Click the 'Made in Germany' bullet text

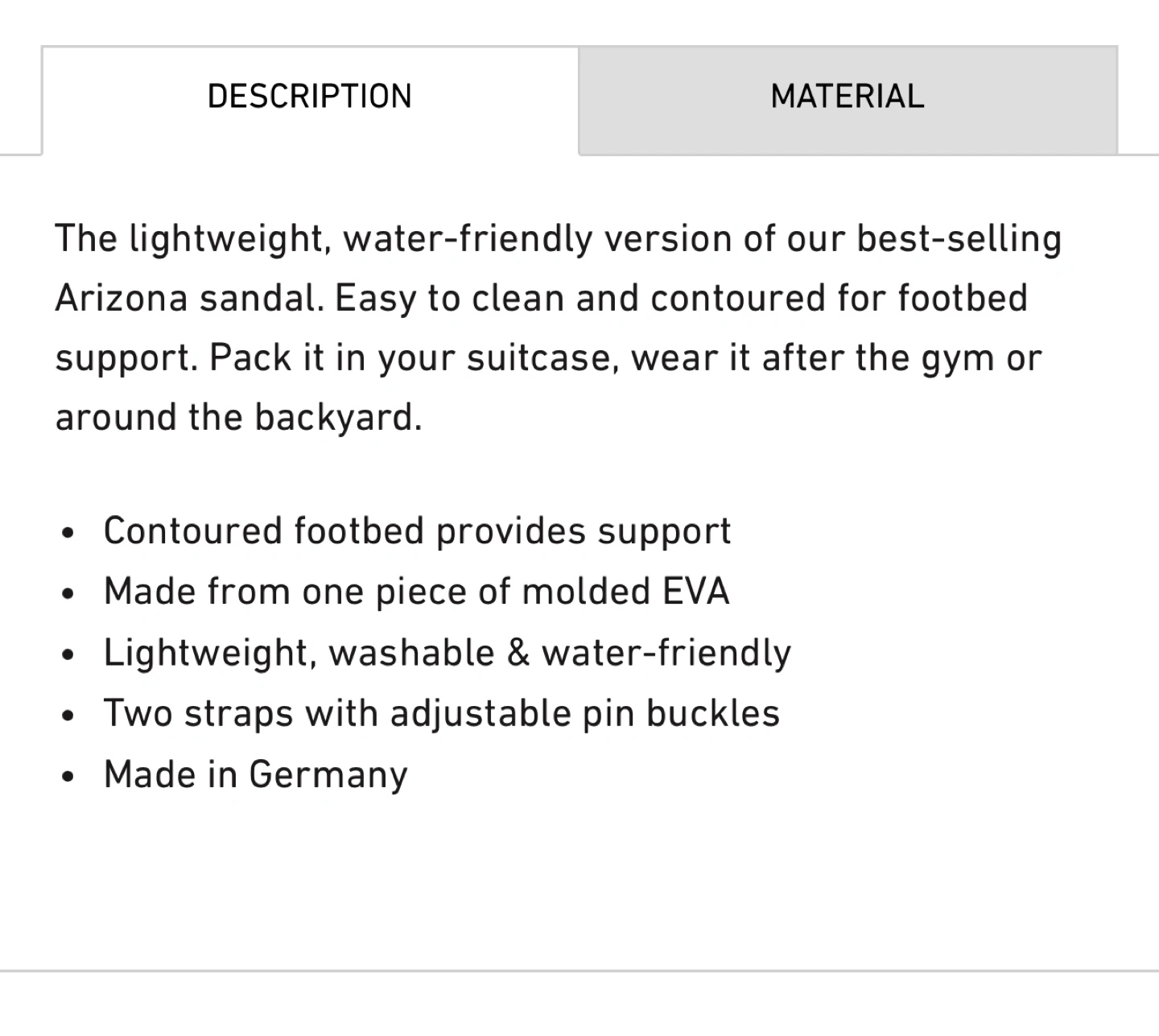pos(256,775)
